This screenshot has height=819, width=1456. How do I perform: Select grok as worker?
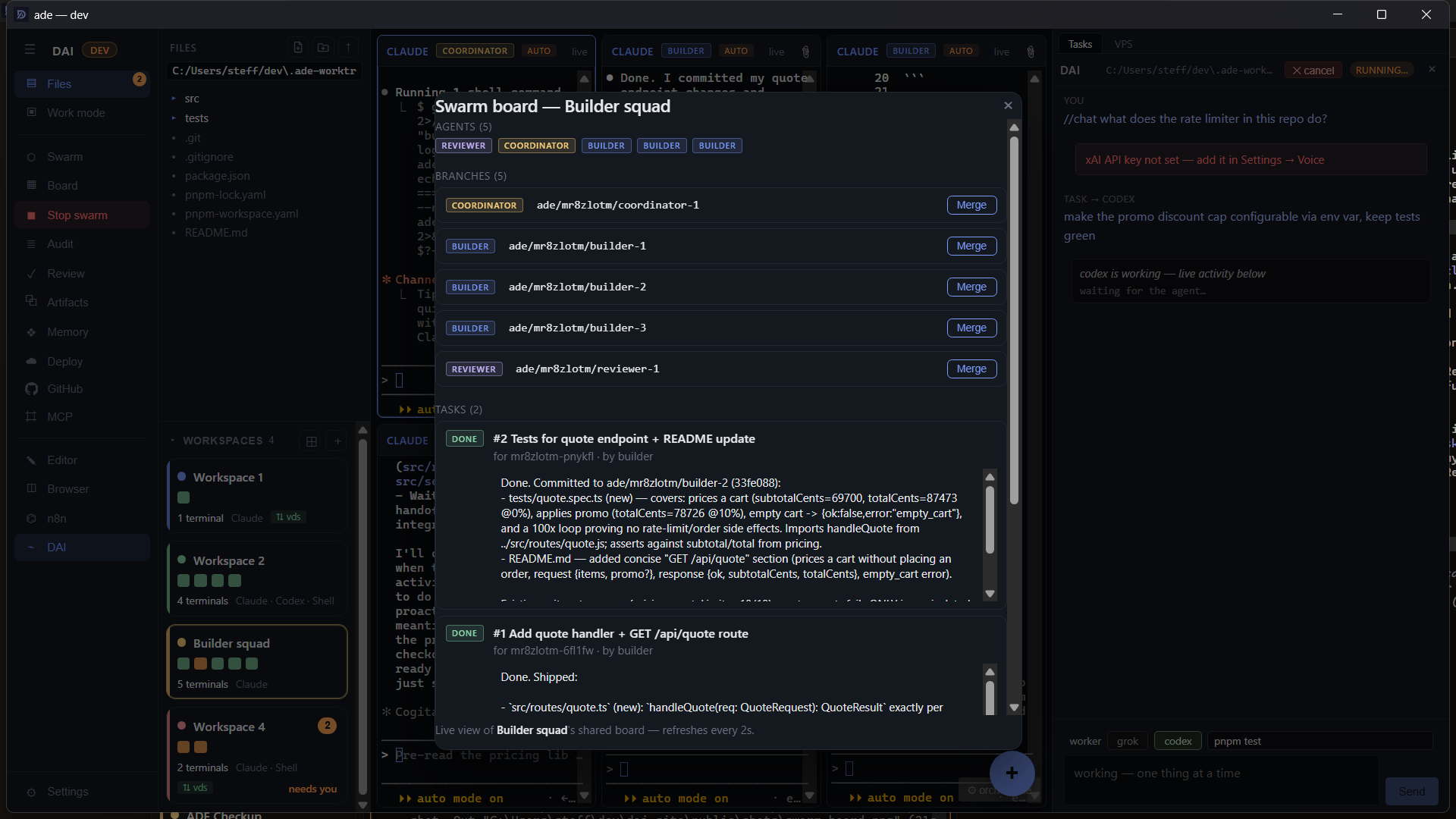[1128, 741]
